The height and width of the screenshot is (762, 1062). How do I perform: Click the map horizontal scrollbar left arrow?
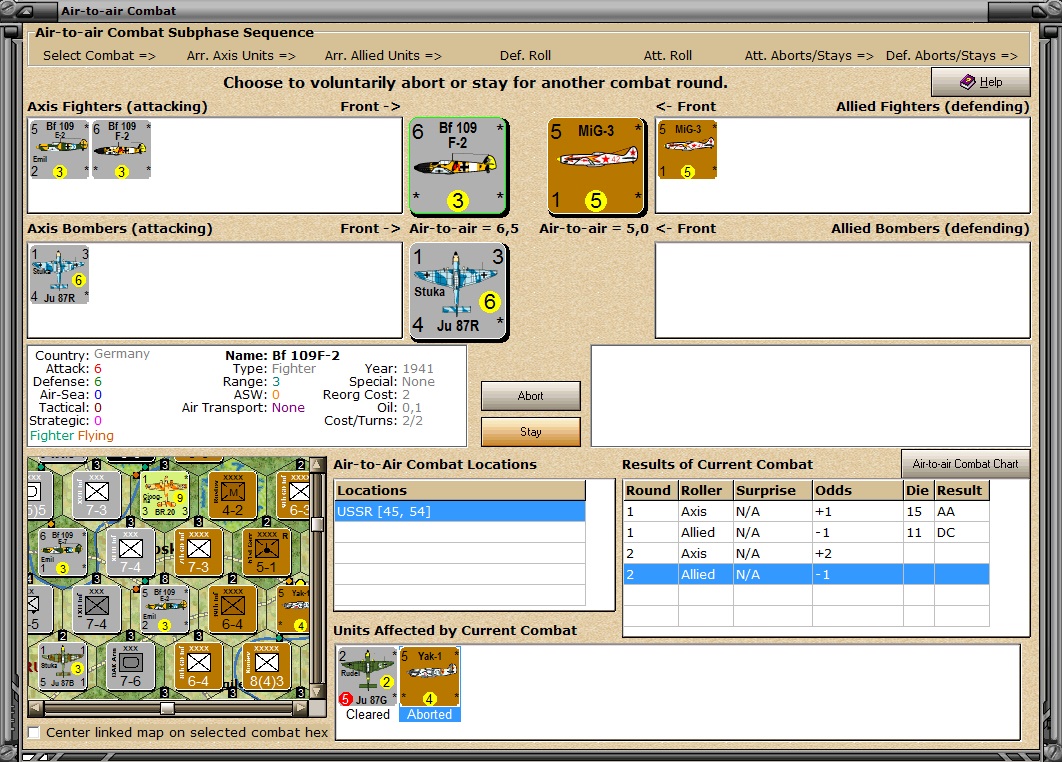pos(35,708)
